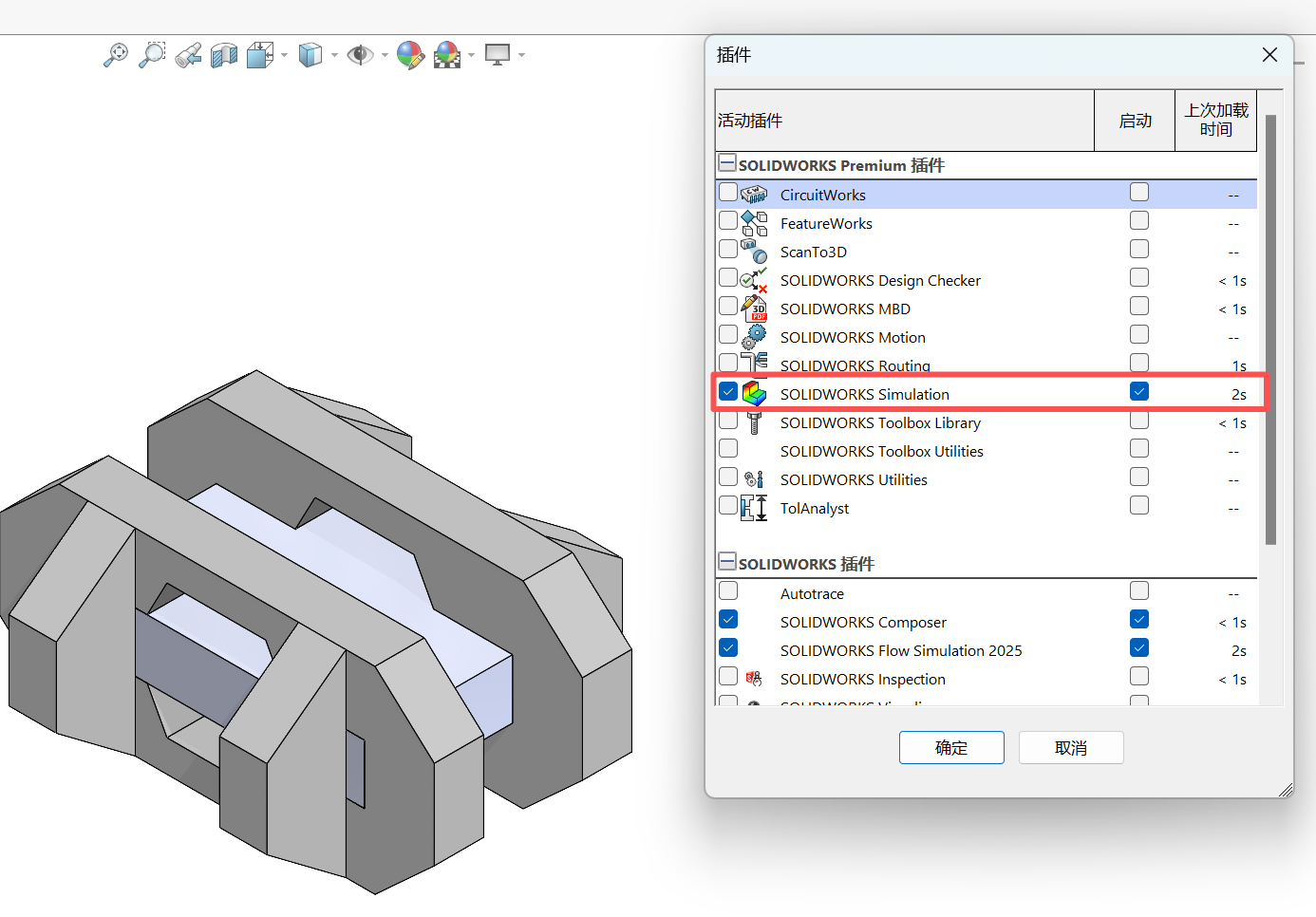Viewport: 1316px width, 917px height.
Task: Open the Apply Scene dropdown arrow
Action: 471,55
